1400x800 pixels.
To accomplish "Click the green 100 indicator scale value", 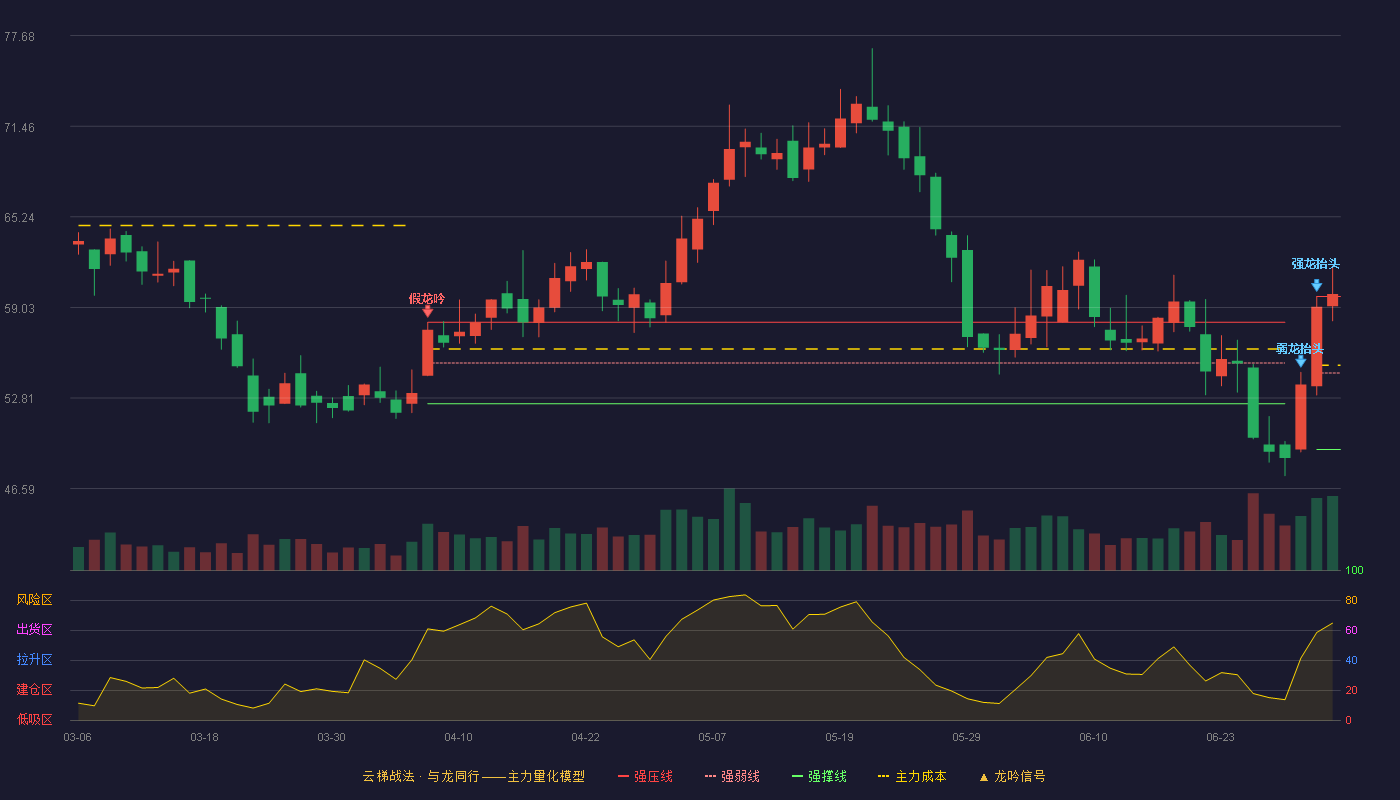I will 1354,571.
